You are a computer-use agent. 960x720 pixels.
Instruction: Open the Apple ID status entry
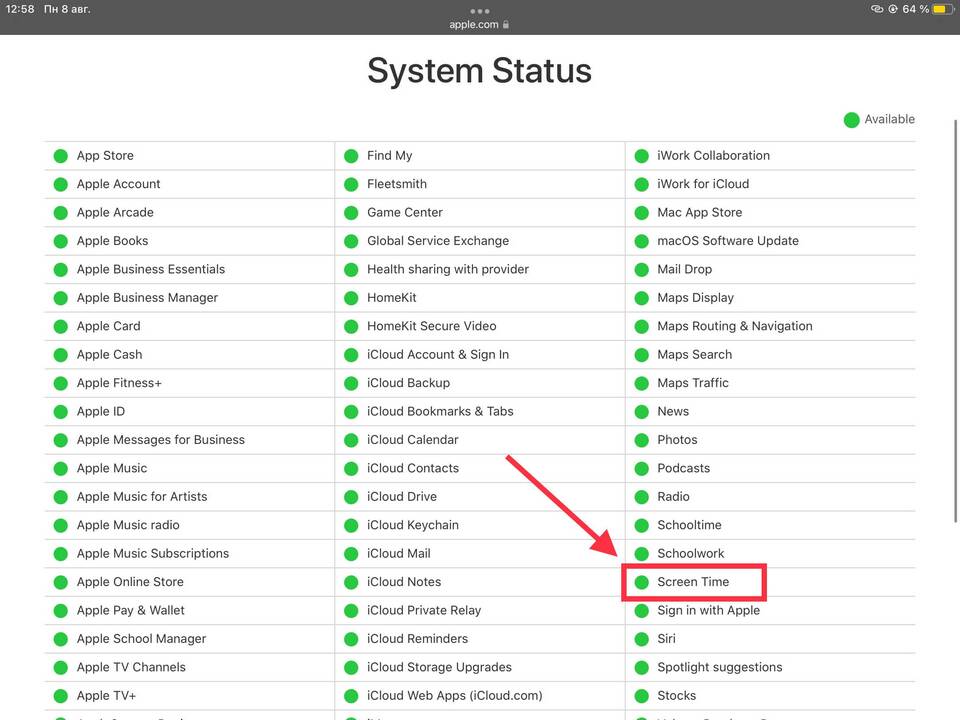tap(100, 411)
